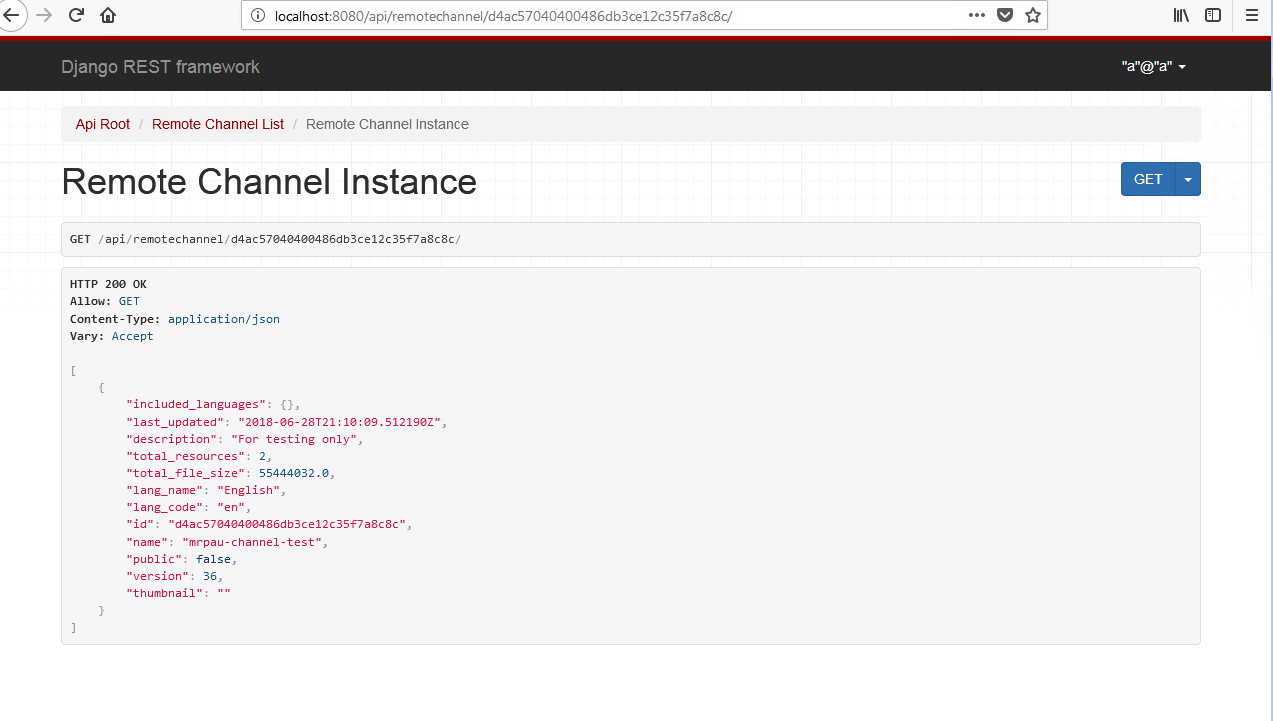Open the Firefox hamburger menu

(1251, 15)
